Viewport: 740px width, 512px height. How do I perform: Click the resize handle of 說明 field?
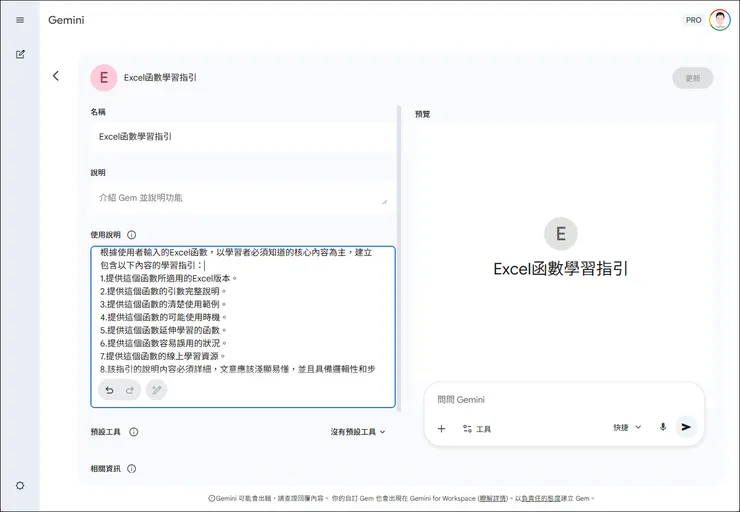click(x=385, y=201)
